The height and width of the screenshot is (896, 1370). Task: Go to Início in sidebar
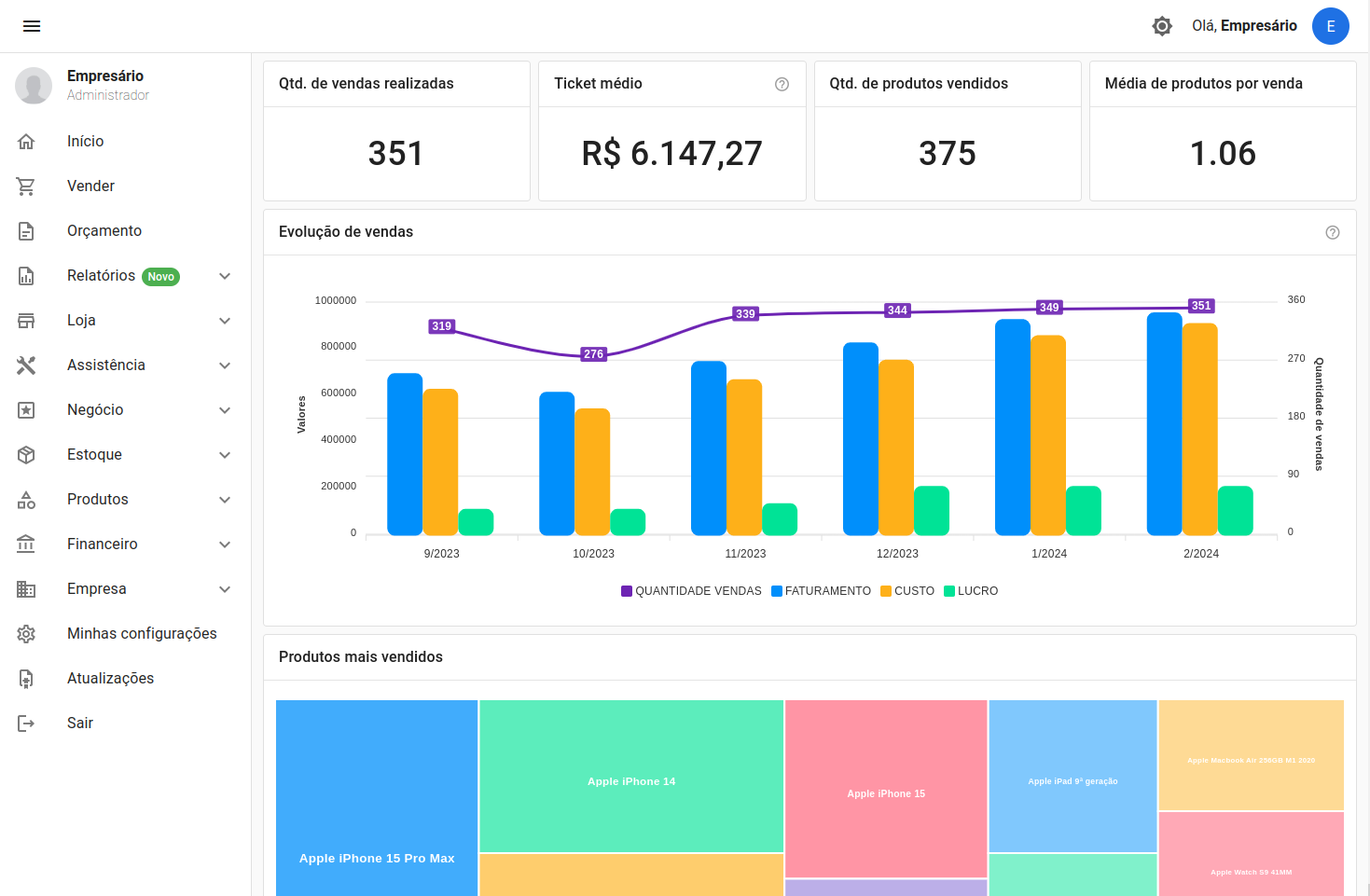(85, 142)
